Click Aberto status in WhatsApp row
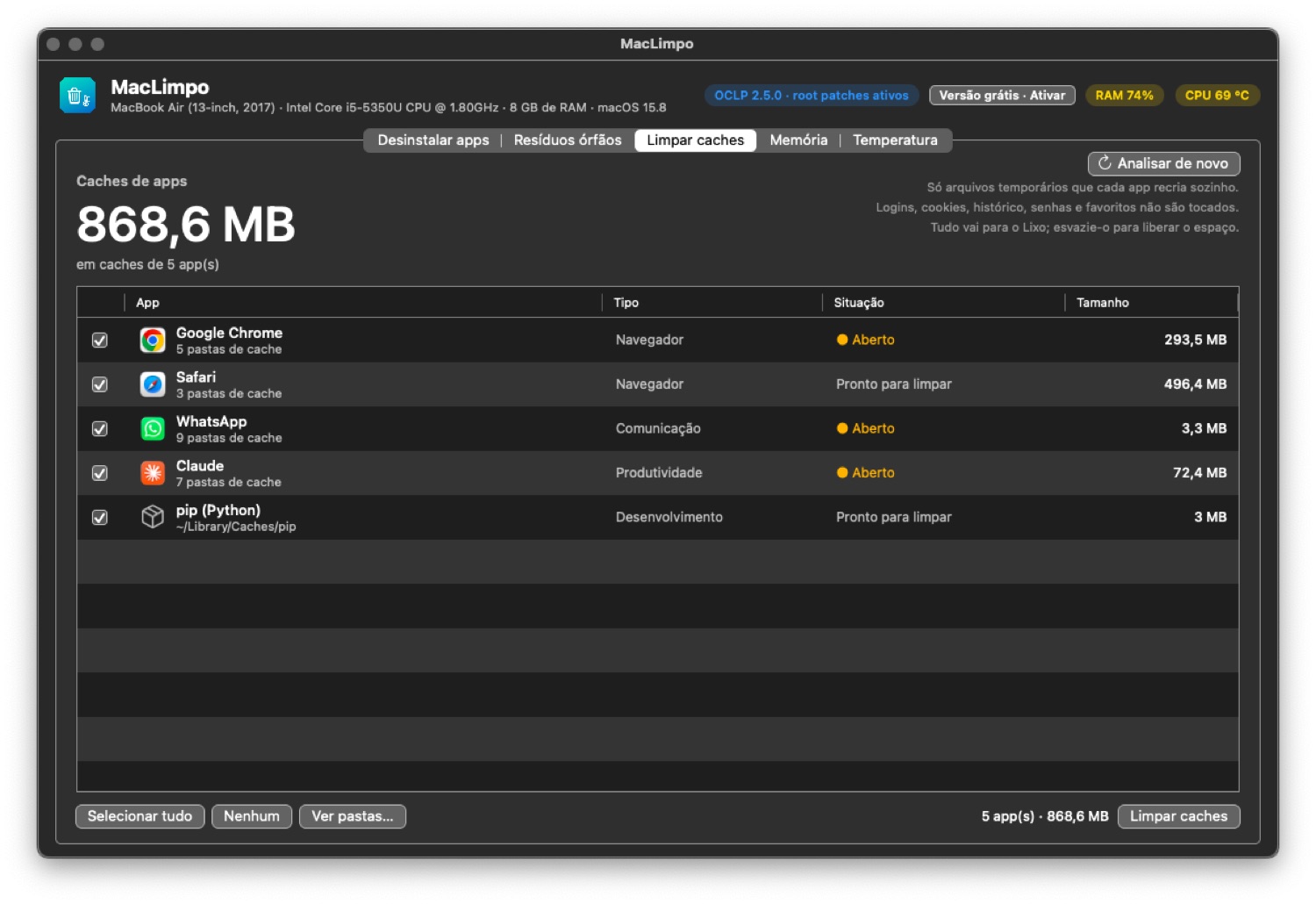Viewport: 1316px width, 904px height. (866, 428)
